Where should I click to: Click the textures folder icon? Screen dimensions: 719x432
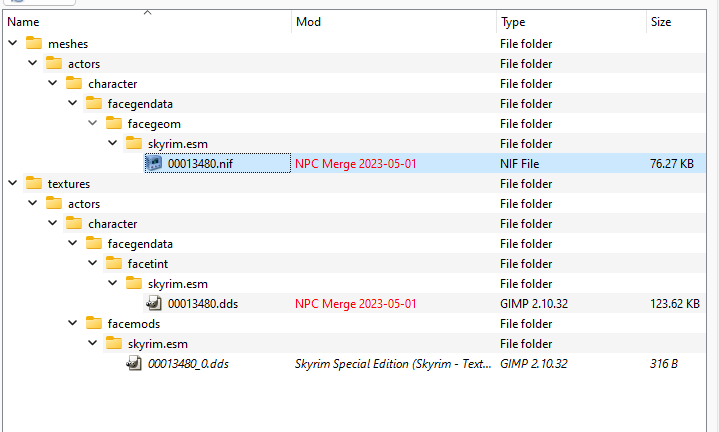[x=34, y=183]
